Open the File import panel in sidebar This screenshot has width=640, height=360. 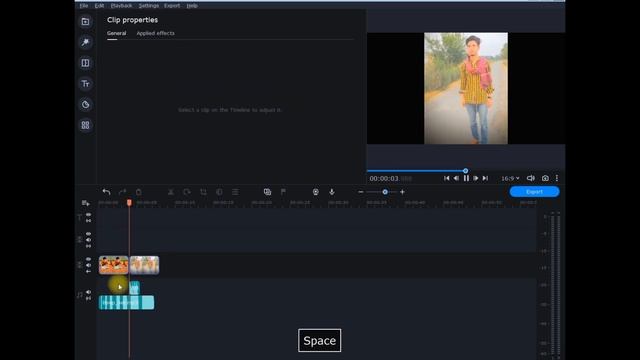pos(85,22)
